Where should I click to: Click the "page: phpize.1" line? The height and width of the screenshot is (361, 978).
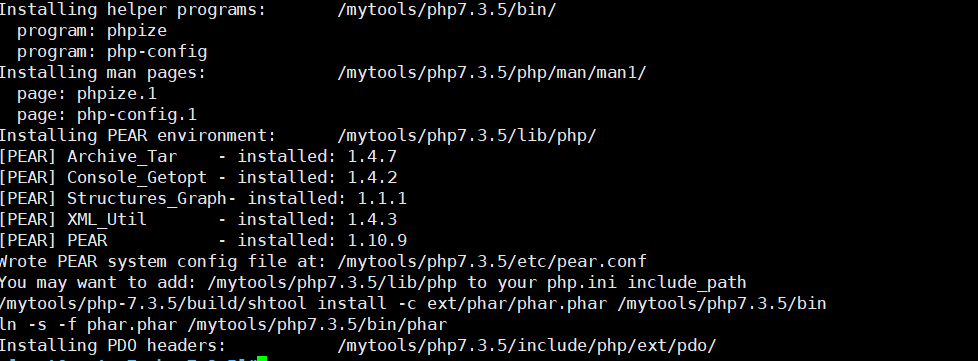coord(87,94)
